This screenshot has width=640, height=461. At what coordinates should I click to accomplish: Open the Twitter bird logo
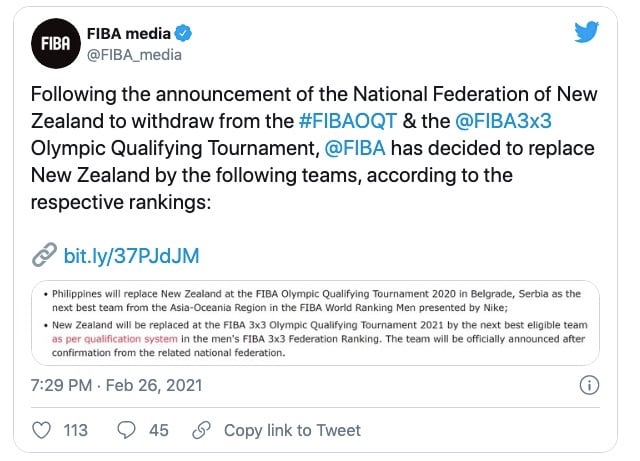(x=587, y=31)
